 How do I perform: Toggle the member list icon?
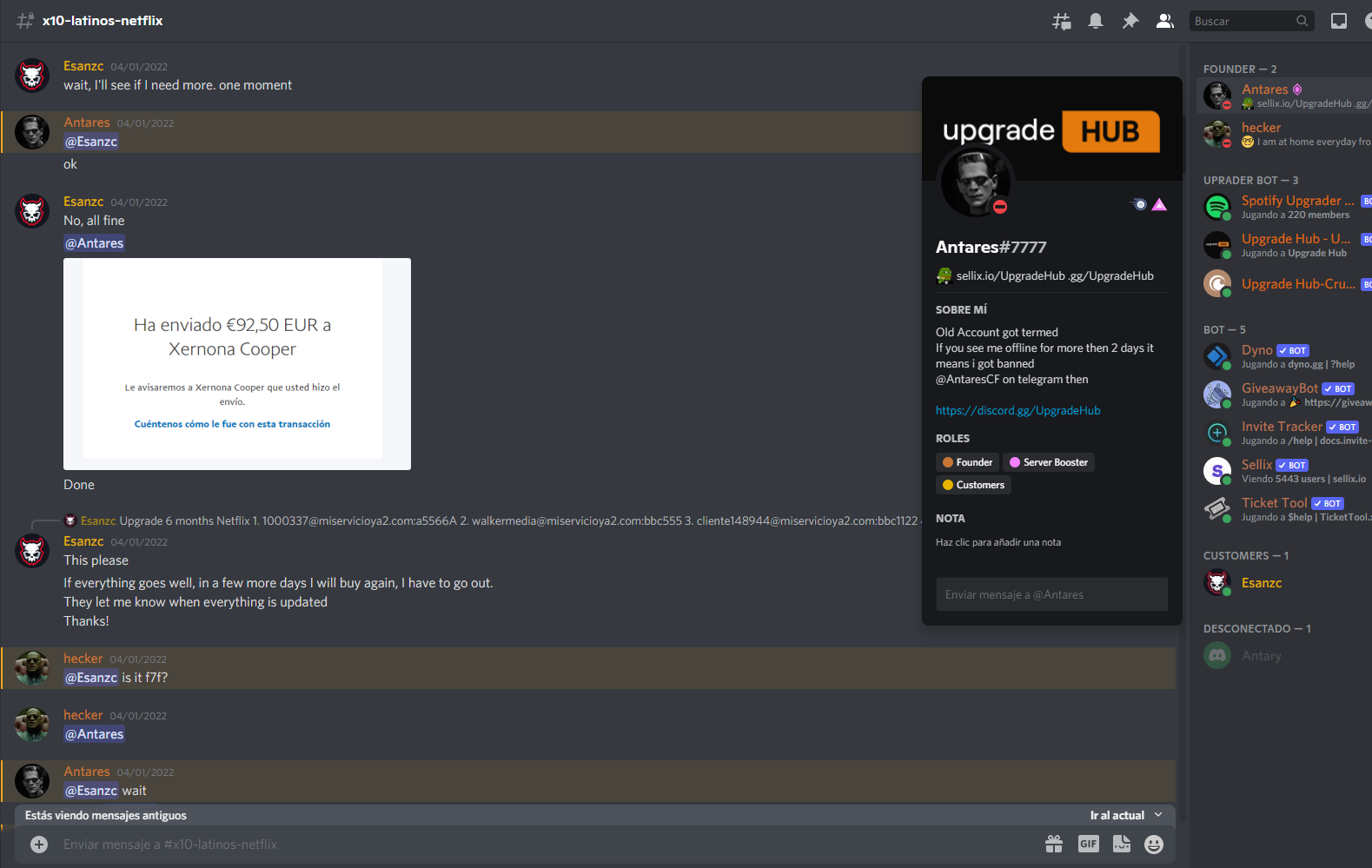(x=1165, y=21)
